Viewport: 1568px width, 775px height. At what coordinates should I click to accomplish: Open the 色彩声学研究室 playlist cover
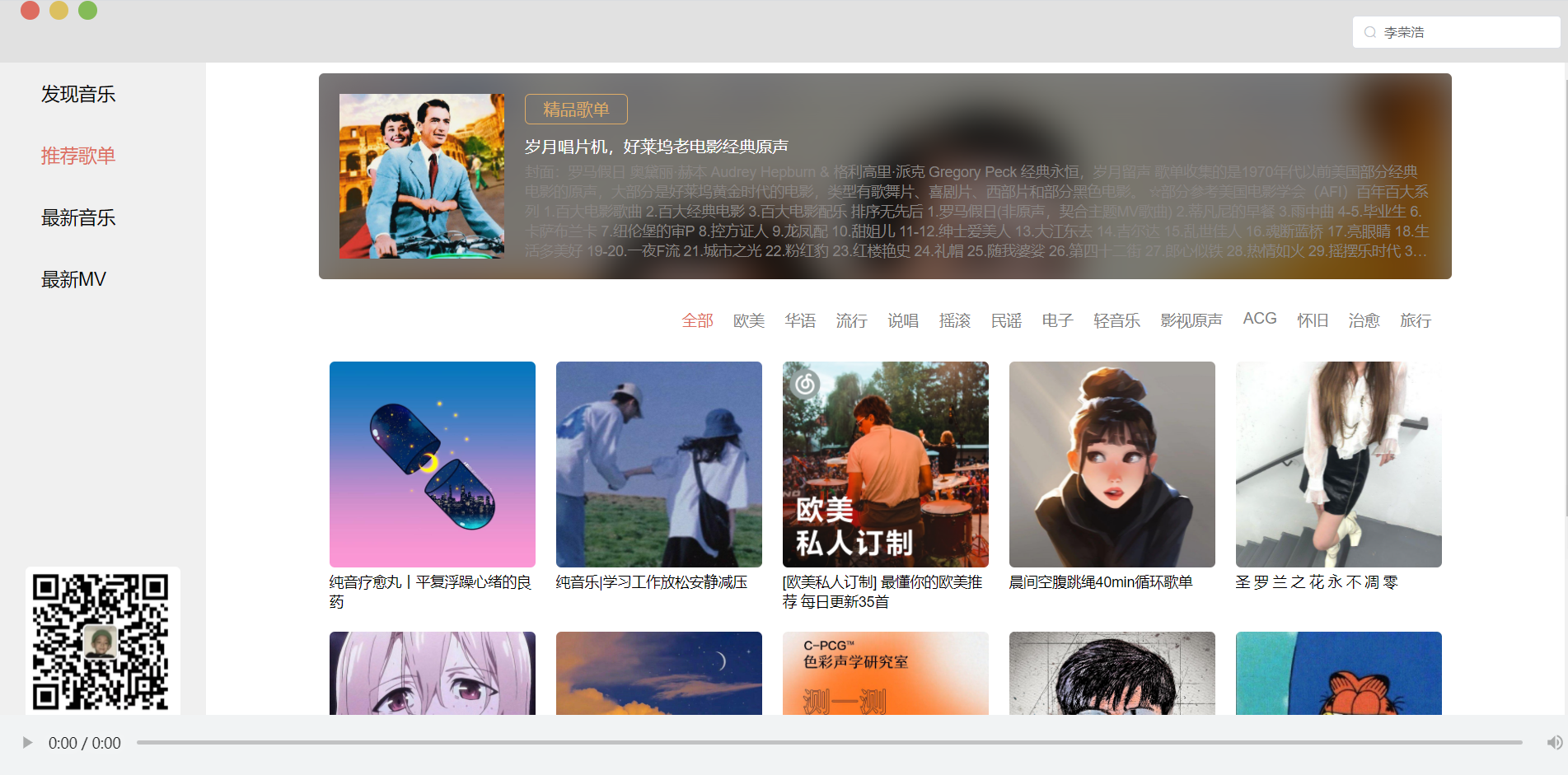[x=886, y=673]
